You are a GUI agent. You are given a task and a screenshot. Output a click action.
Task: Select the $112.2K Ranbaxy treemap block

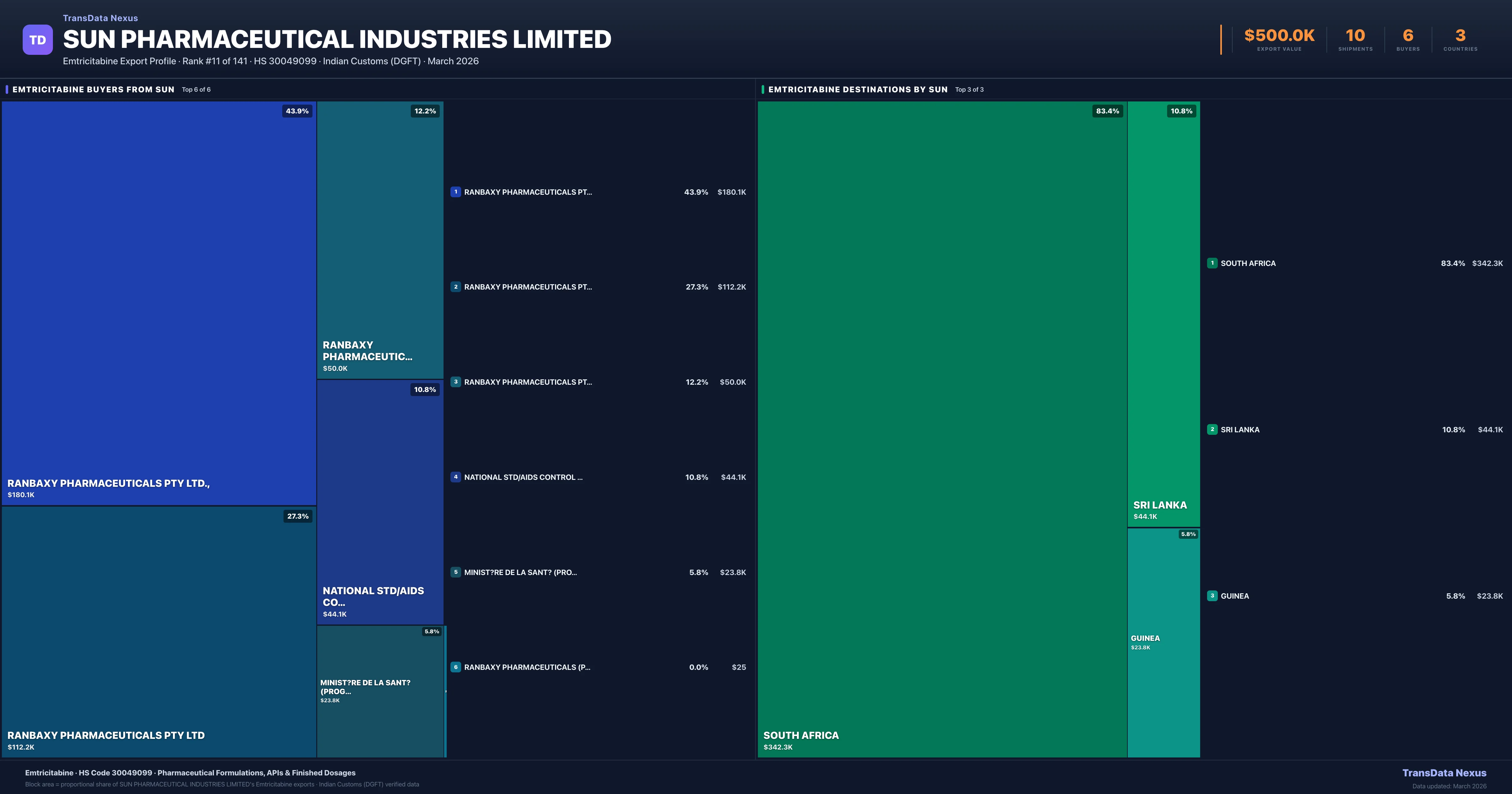pyautogui.click(x=158, y=631)
